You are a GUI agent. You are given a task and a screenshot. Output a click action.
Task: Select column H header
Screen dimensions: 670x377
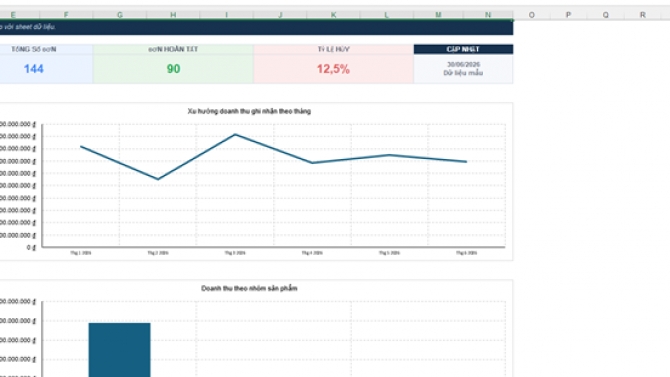click(x=173, y=15)
